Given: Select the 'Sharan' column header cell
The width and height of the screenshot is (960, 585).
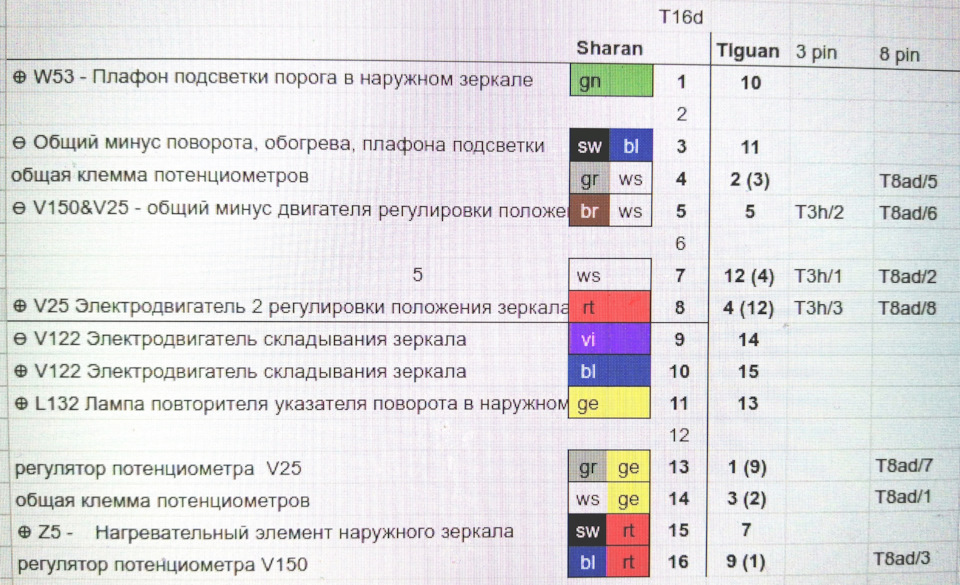Looking at the screenshot, I should pyautogui.click(x=610, y=48).
